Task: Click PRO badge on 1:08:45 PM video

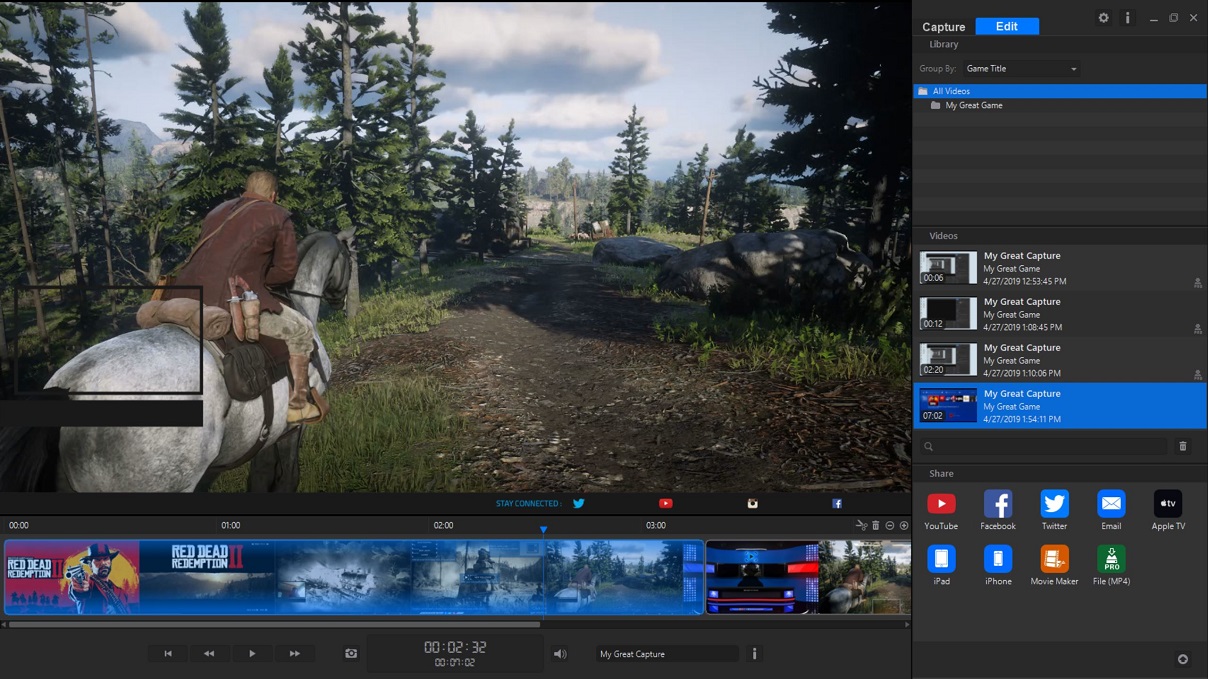Action: (x=1197, y=329)
